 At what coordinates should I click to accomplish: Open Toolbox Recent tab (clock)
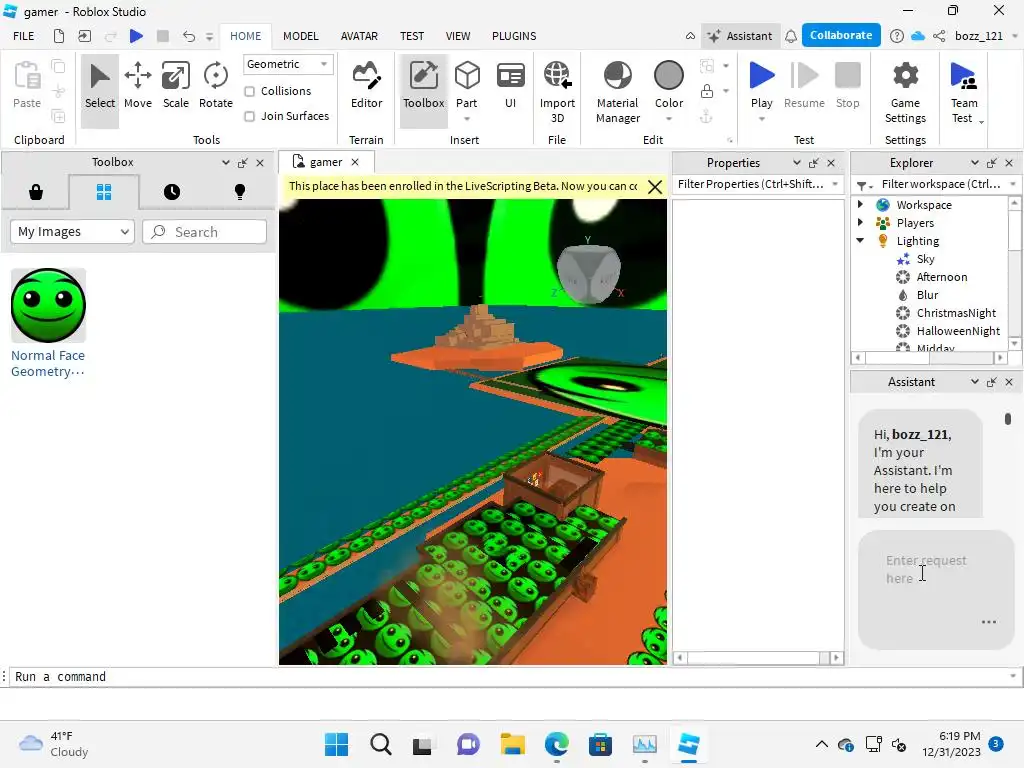pyautogui.click(x=172, y=192)
